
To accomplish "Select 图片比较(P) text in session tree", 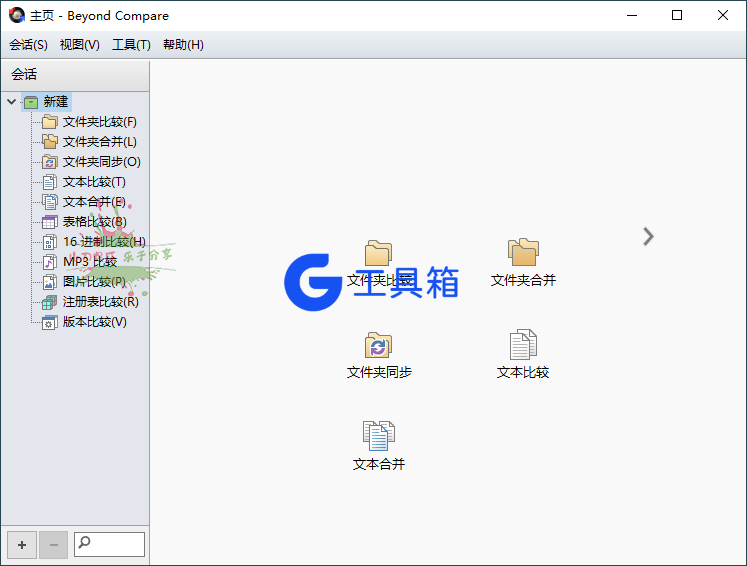I will pos(94,282).
